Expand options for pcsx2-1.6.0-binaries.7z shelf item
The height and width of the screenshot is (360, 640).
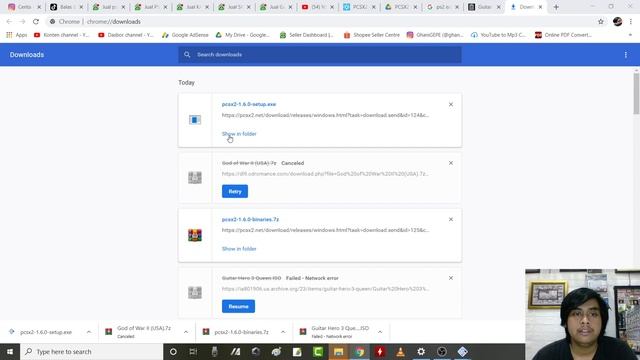click(x=283, y=332)
